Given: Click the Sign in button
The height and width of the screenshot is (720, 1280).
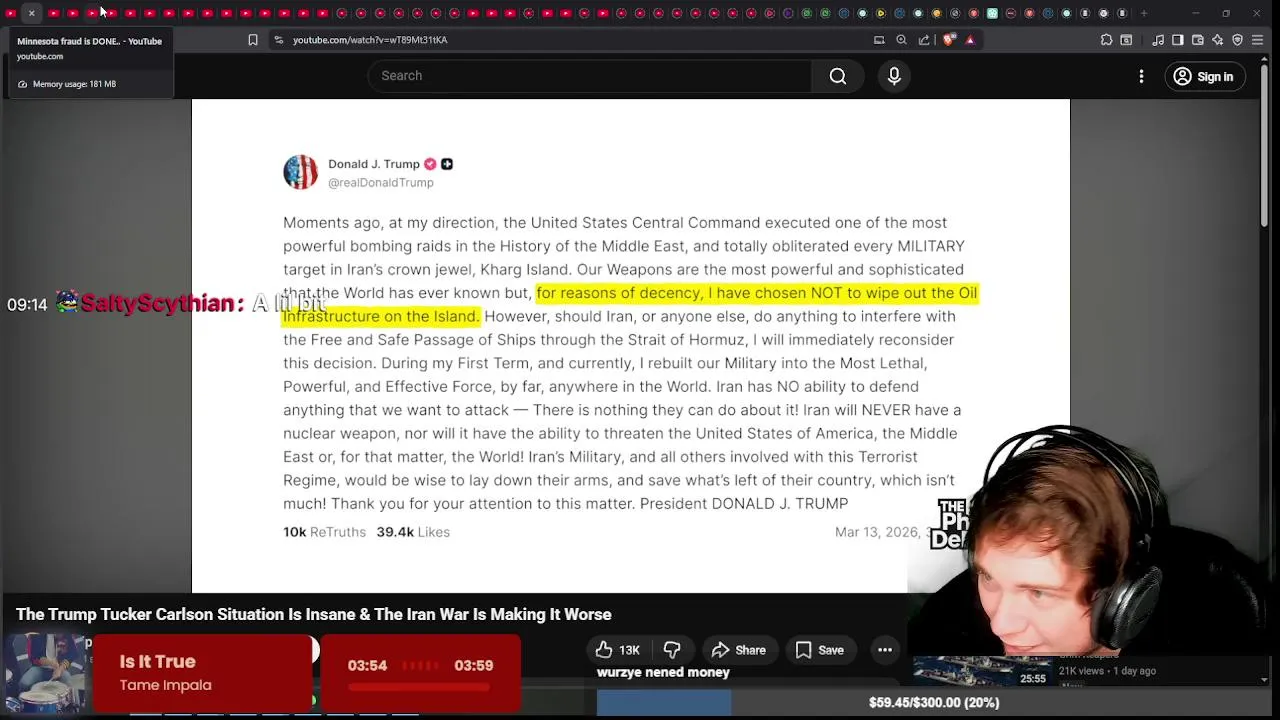Looking at the screenshot, I should [x=1204, y=76].
